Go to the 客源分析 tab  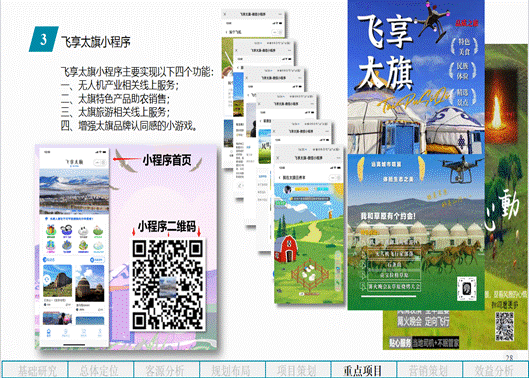point(166,370)
